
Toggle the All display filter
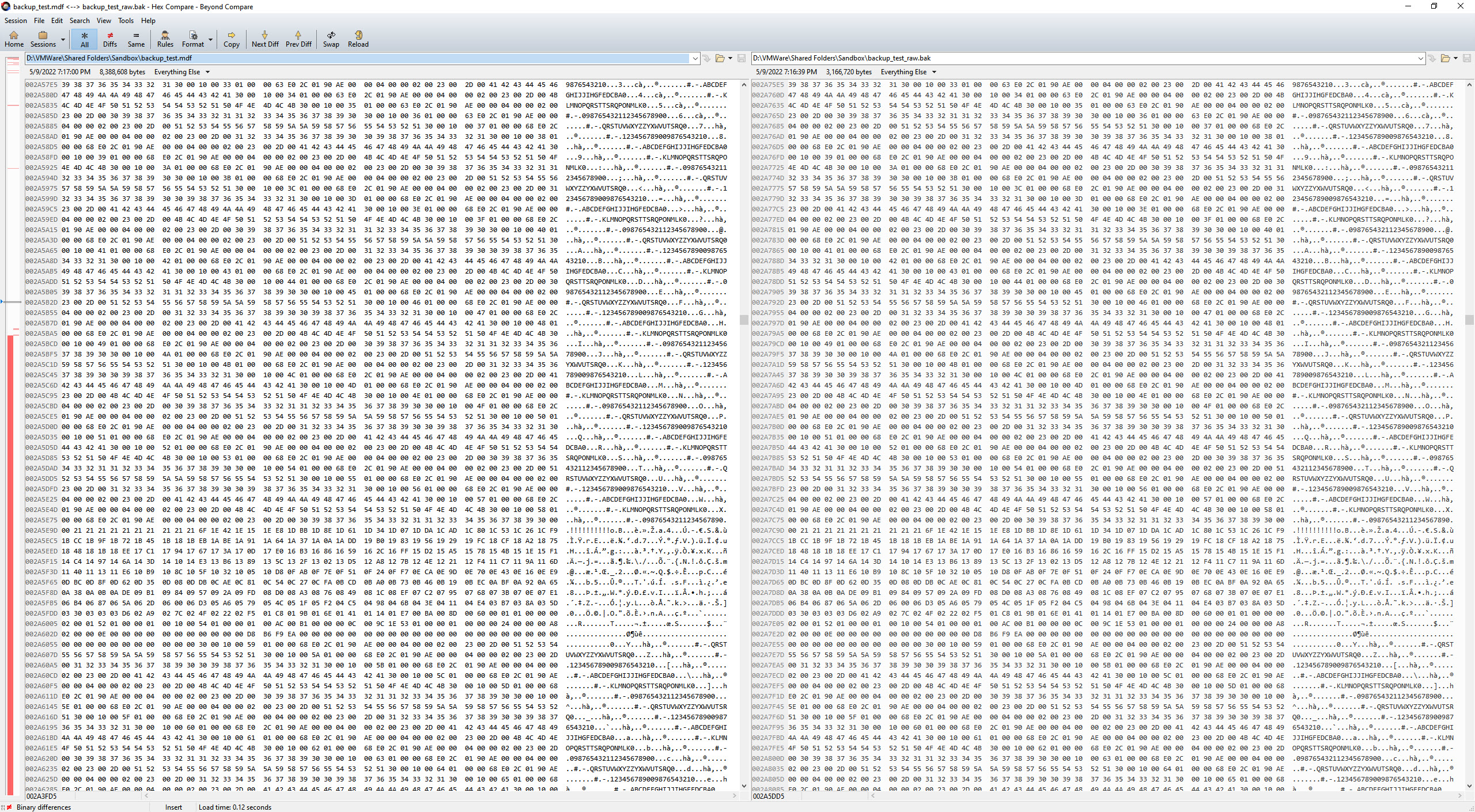(85, 39)
